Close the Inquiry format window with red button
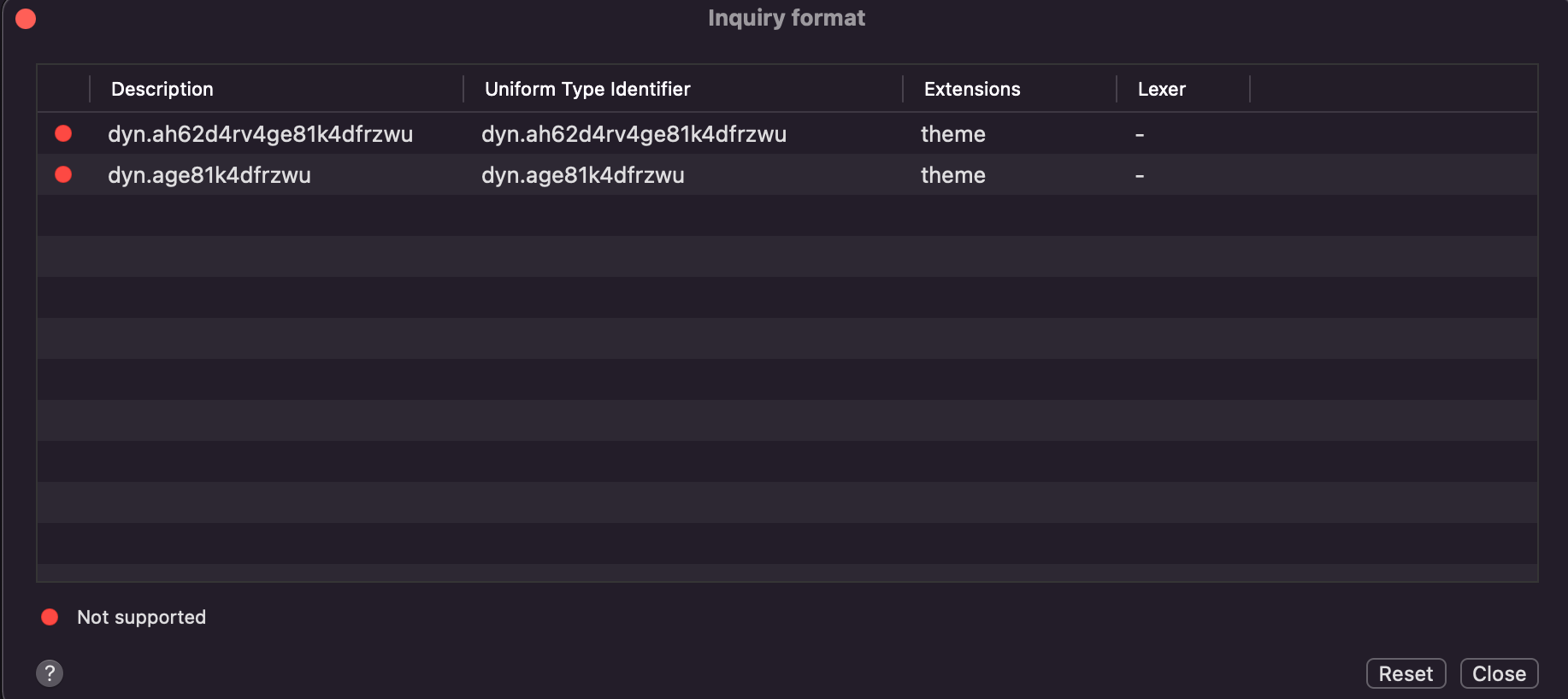This screenshot has height=699, width=1568. 26,19
